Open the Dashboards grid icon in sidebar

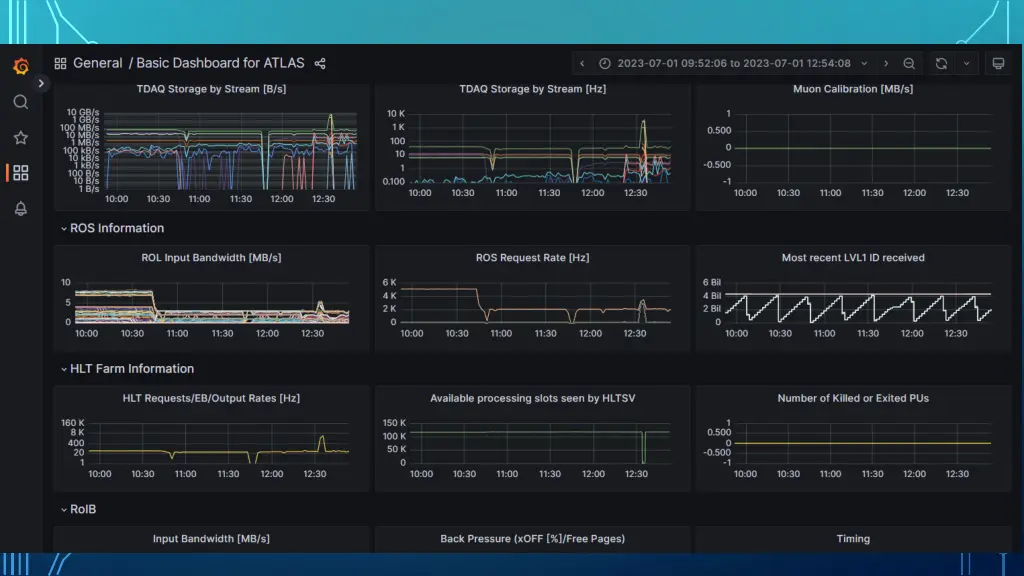pyautogui.click(x=21, y=173)
